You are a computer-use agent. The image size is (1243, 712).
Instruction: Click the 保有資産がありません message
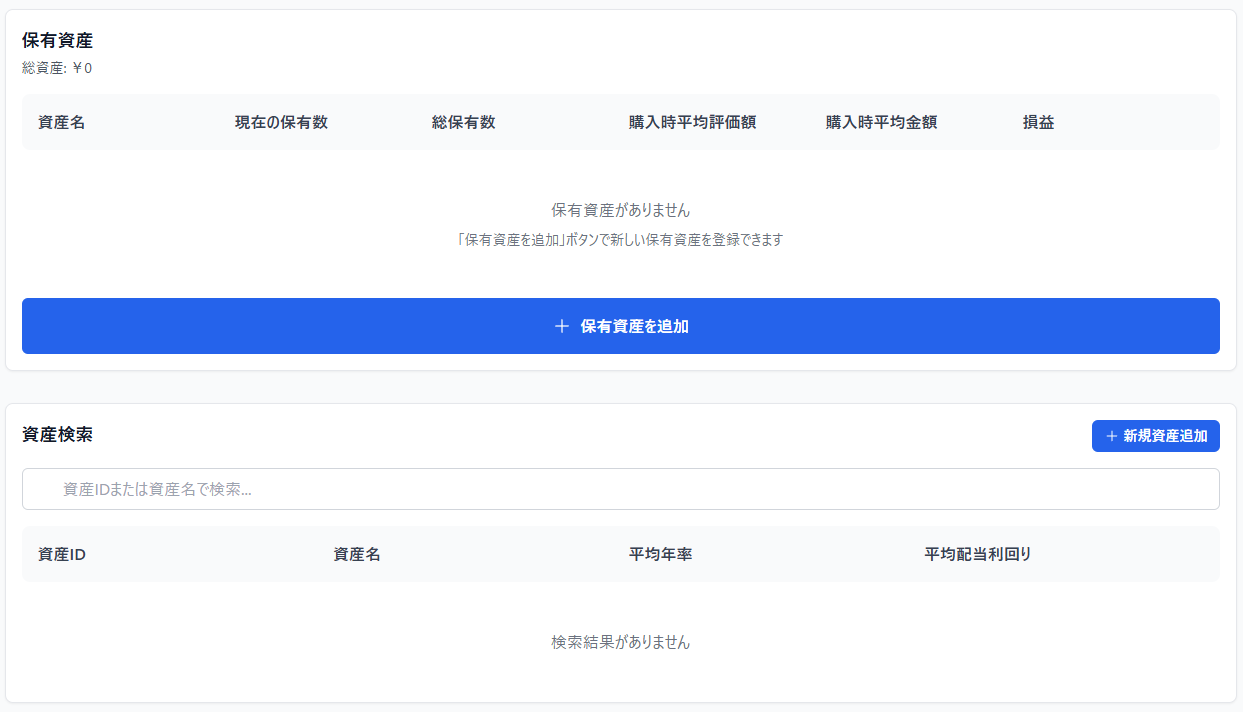[621, 210]
